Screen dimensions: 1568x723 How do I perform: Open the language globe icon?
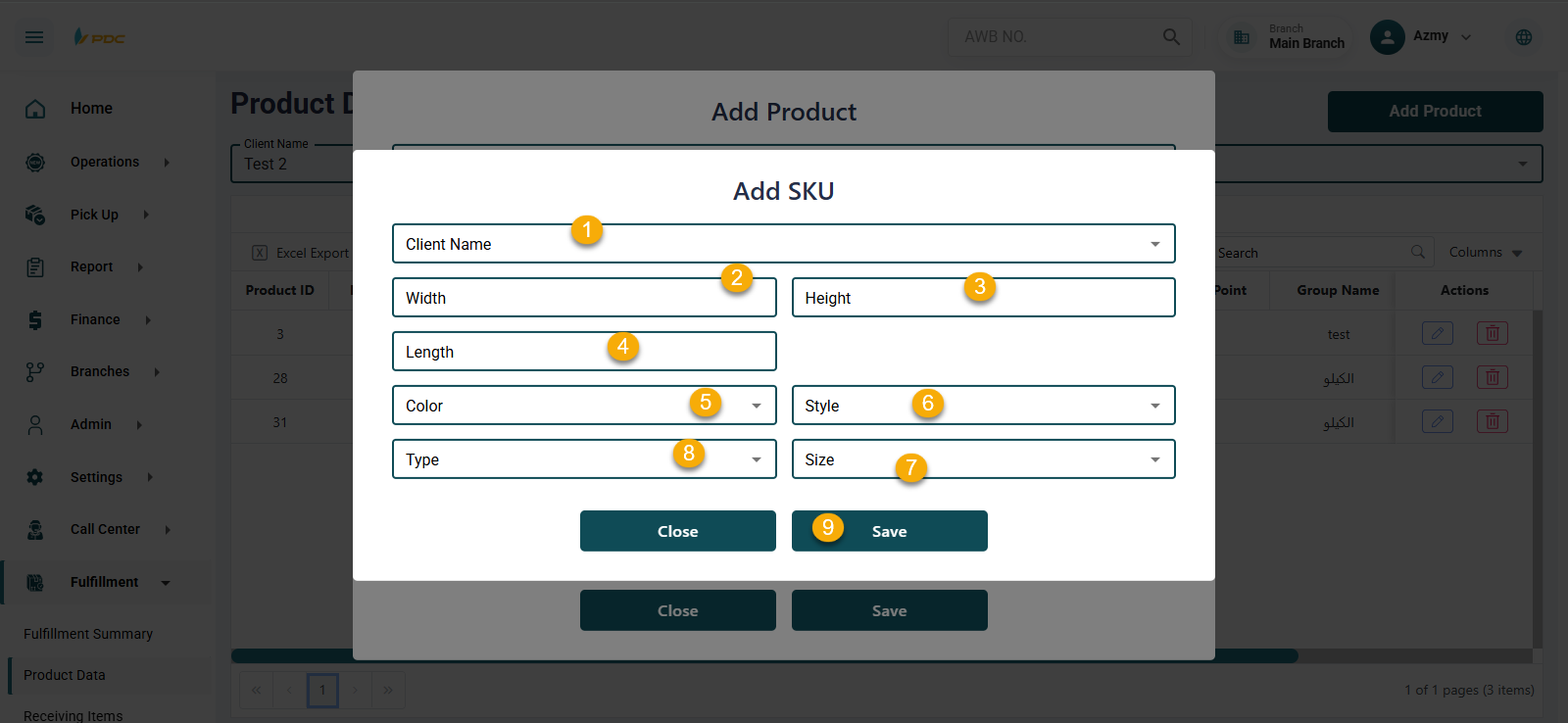coord(1524,37)
